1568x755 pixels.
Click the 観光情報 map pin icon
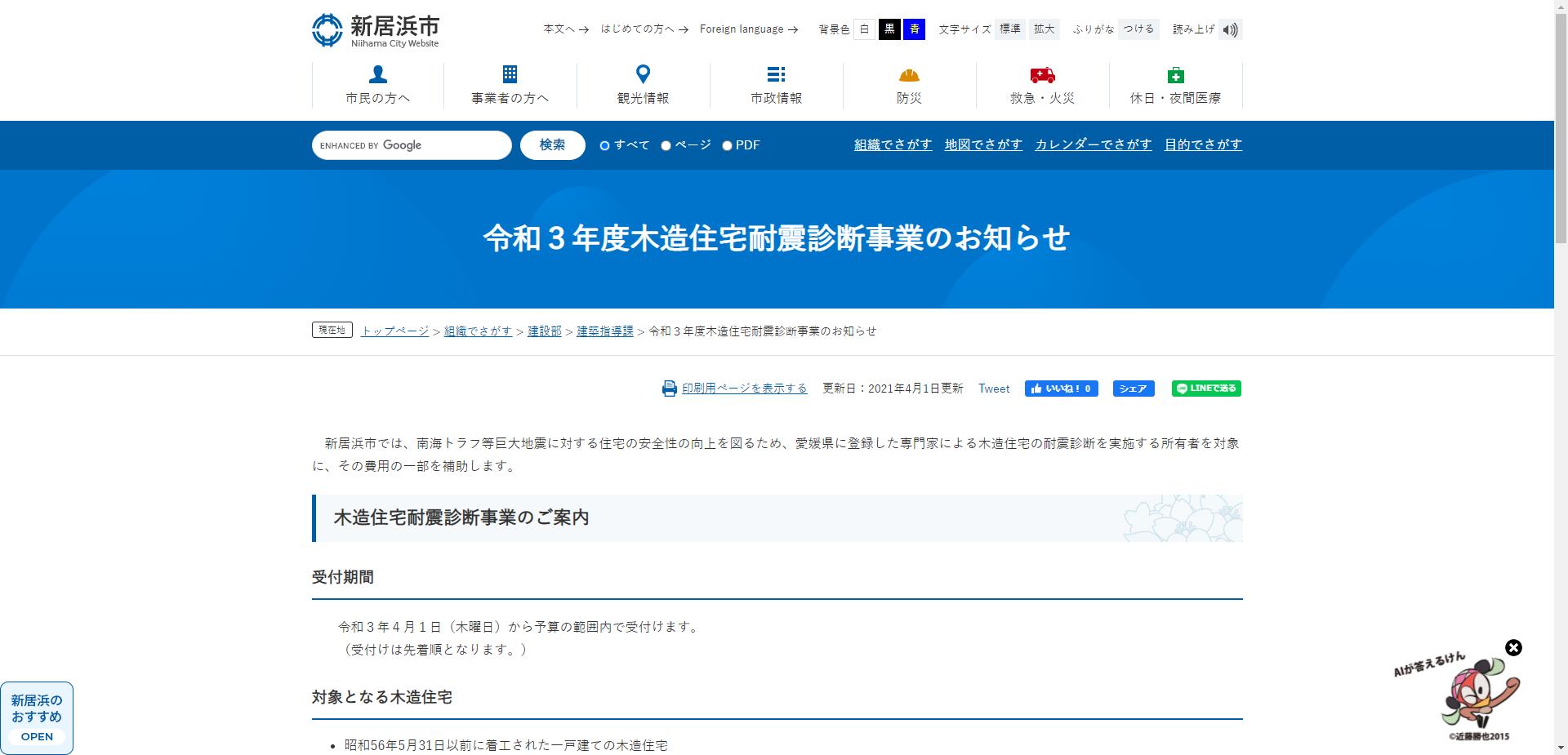(644, 75)
